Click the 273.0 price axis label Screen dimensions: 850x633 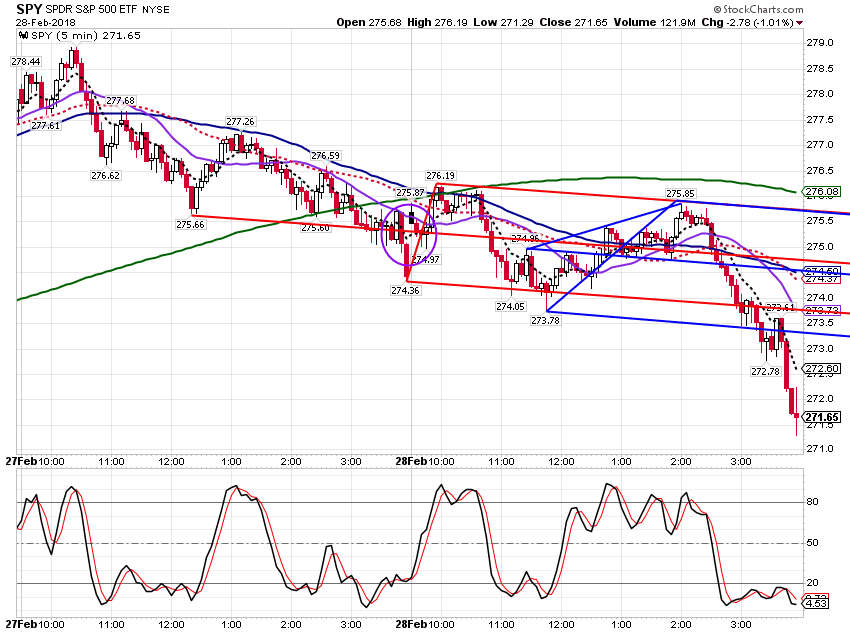[820, 348]
